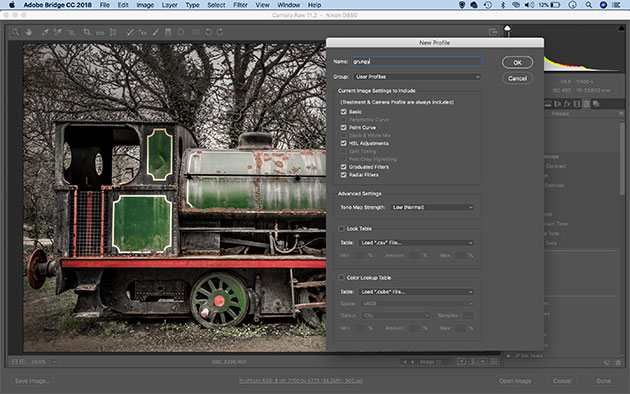Screen dimensions: 630x394
Task: Enable the Look Table checkbox
Action: (x=342, y=229)
